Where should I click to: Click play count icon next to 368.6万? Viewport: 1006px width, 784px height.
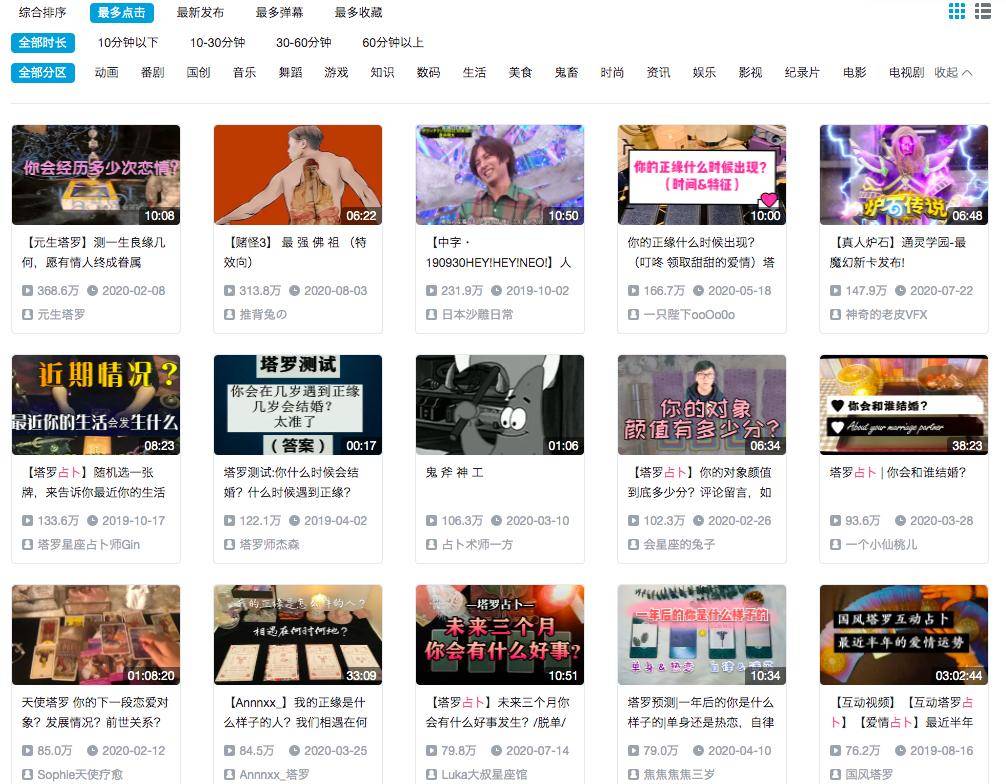coord(28,291)
